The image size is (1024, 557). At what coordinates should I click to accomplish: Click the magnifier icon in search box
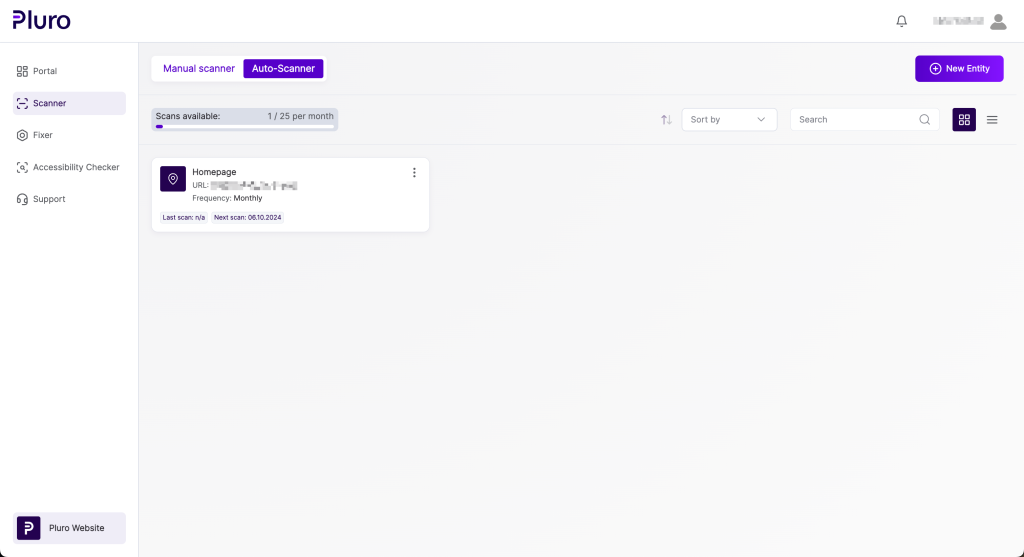coord(925,120)
